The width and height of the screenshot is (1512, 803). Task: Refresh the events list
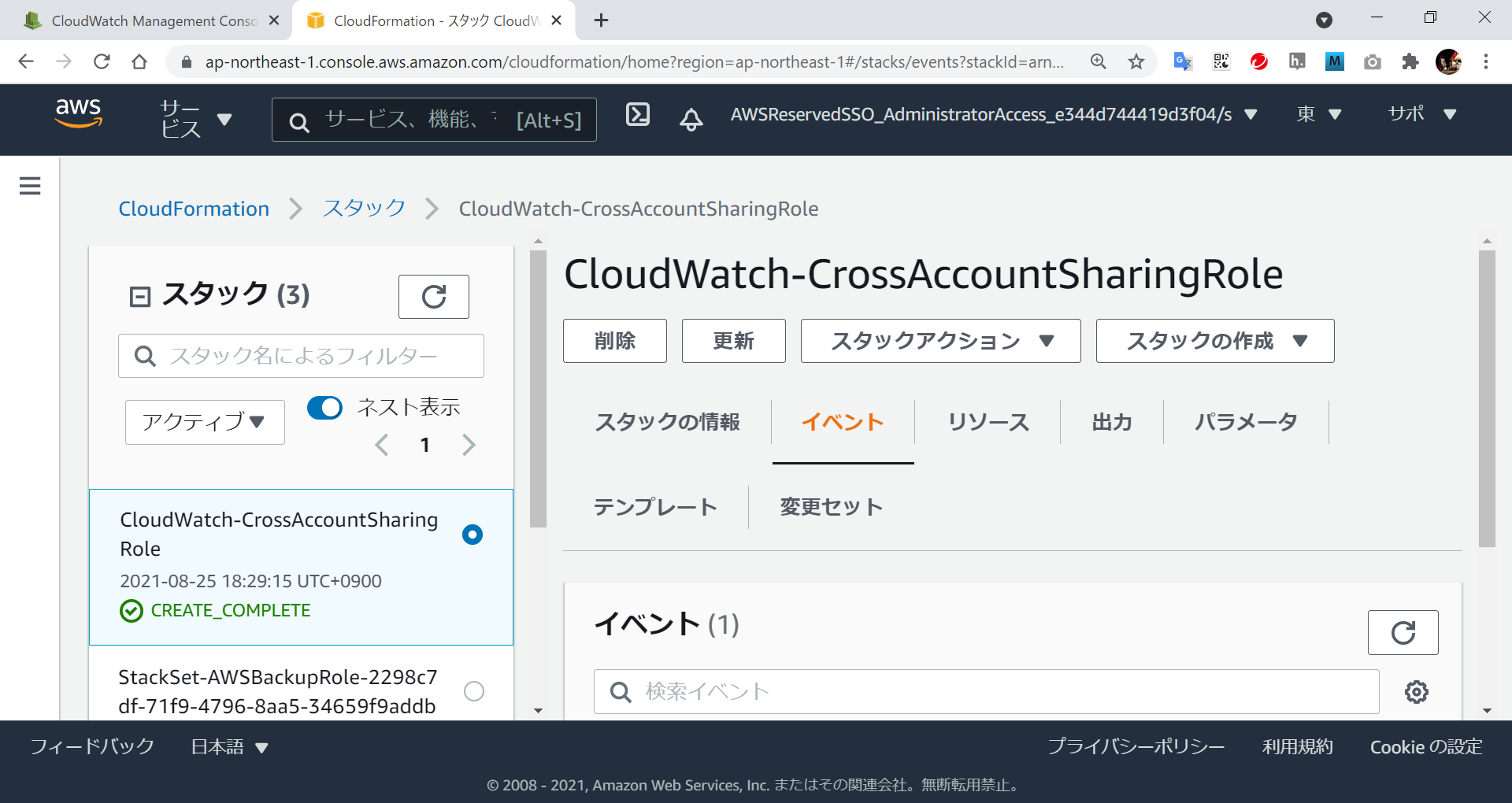1403,632
